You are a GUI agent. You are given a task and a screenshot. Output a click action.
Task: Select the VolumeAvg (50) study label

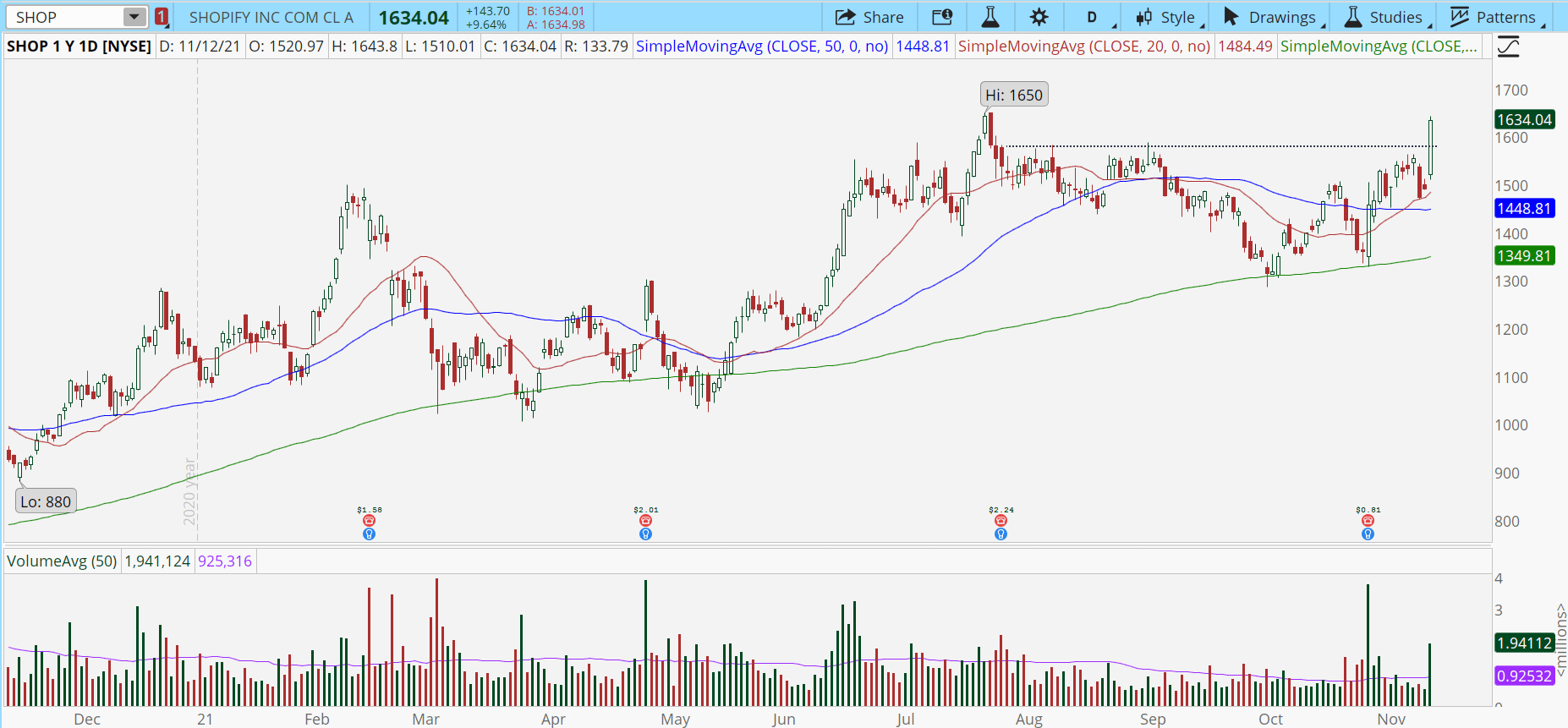[x=62, y=561]
